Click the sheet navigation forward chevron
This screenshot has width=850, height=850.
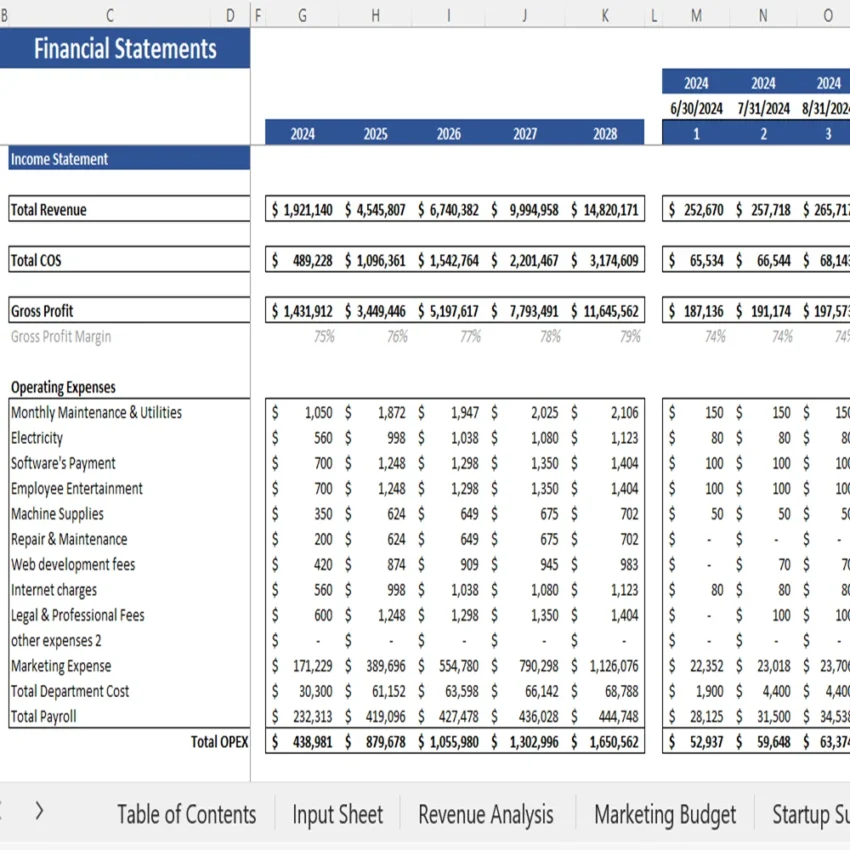pos(38,813)
